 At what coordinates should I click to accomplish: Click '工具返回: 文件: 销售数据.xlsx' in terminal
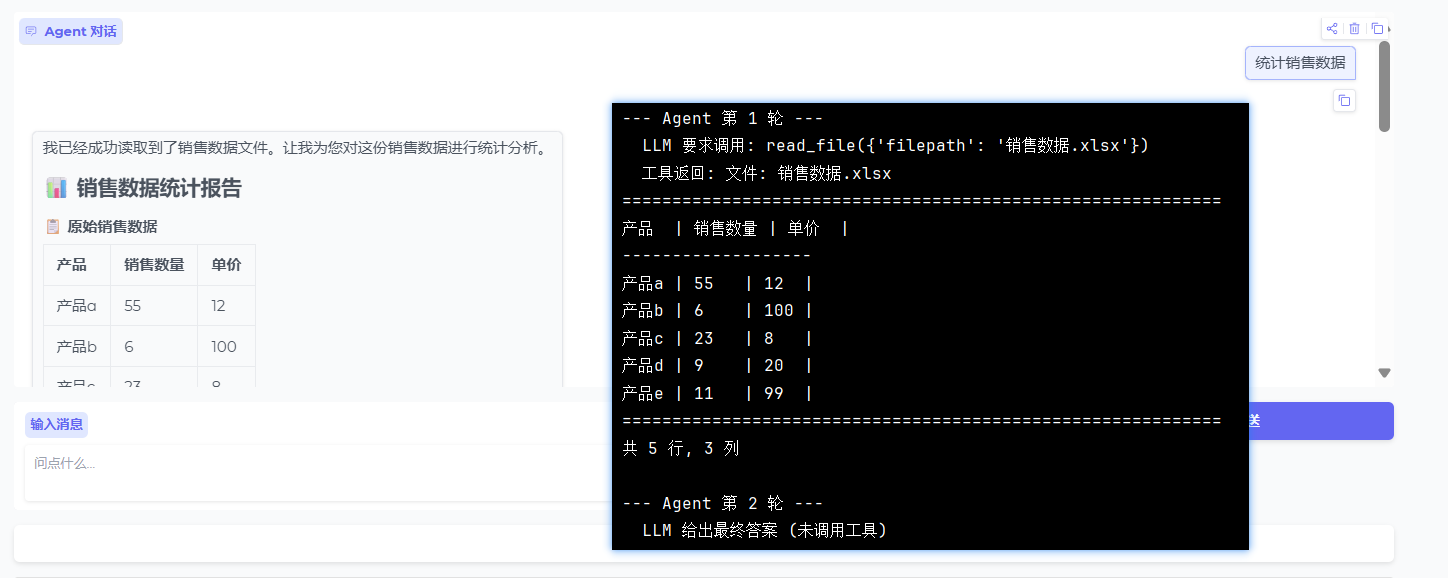tap(766, 173)
